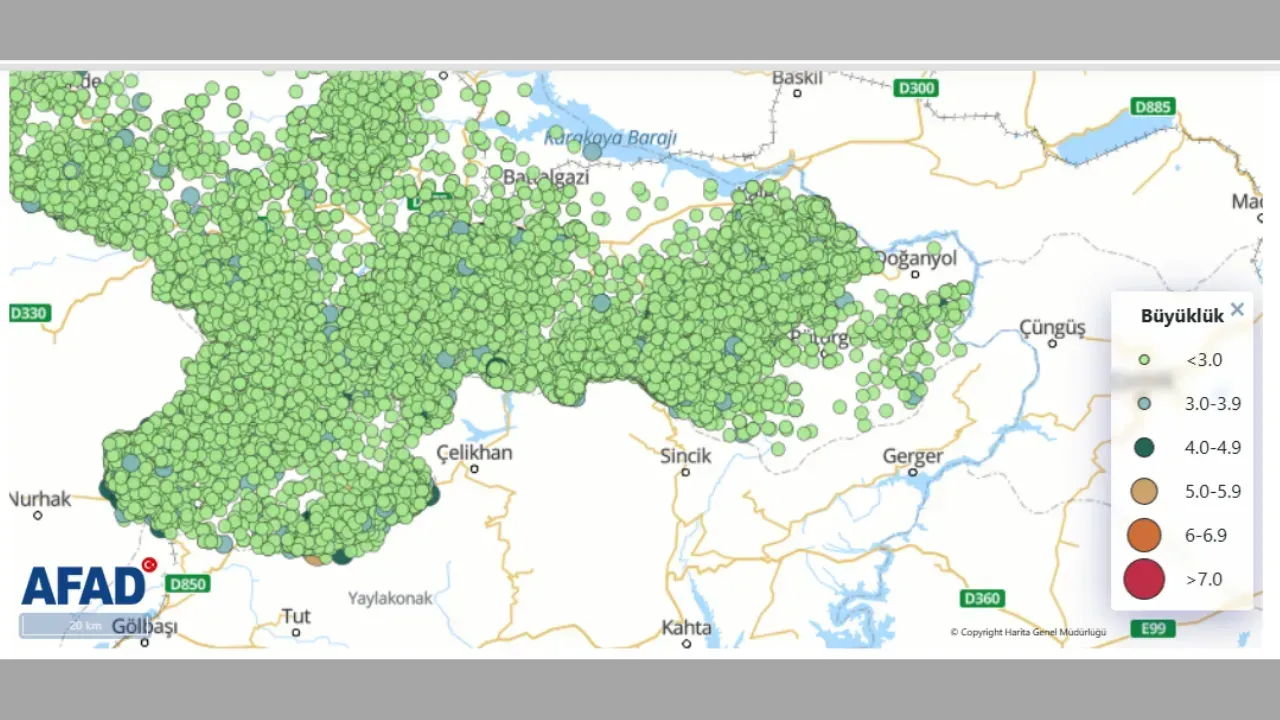Viewport: 1280px width, 720px height.
Task: Click the E99 route marker
Action: point(1153,628)
